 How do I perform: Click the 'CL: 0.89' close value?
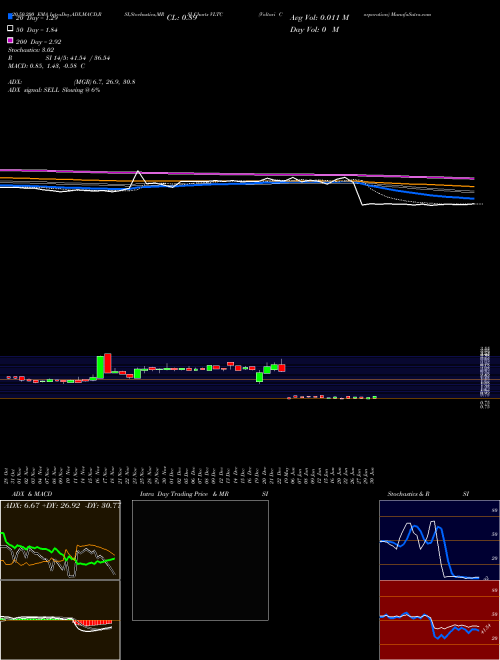click(x=181, y=18)
